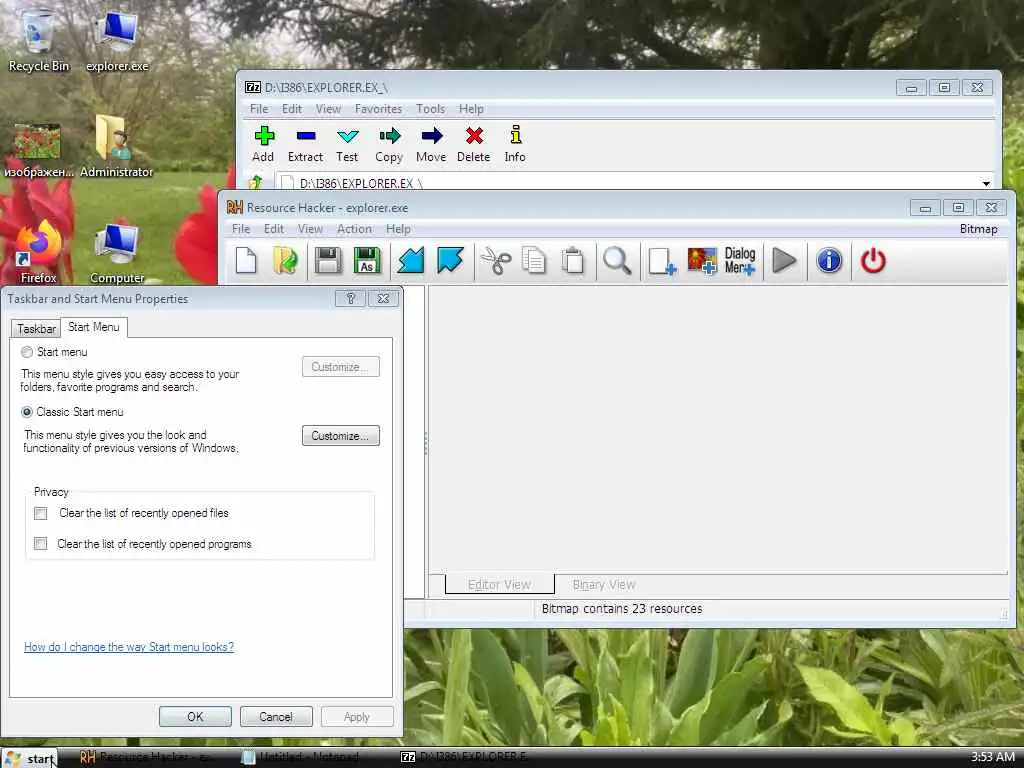Click red power Exit icon
The height and width of the screenshot is (768, 1024).
[x=873, y=261]
